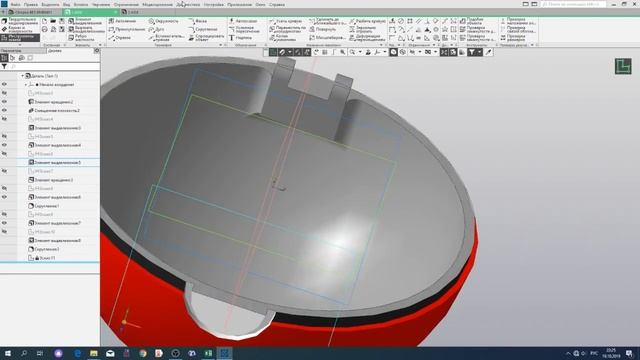Select the Дуга arc tool

coord(157,29)
